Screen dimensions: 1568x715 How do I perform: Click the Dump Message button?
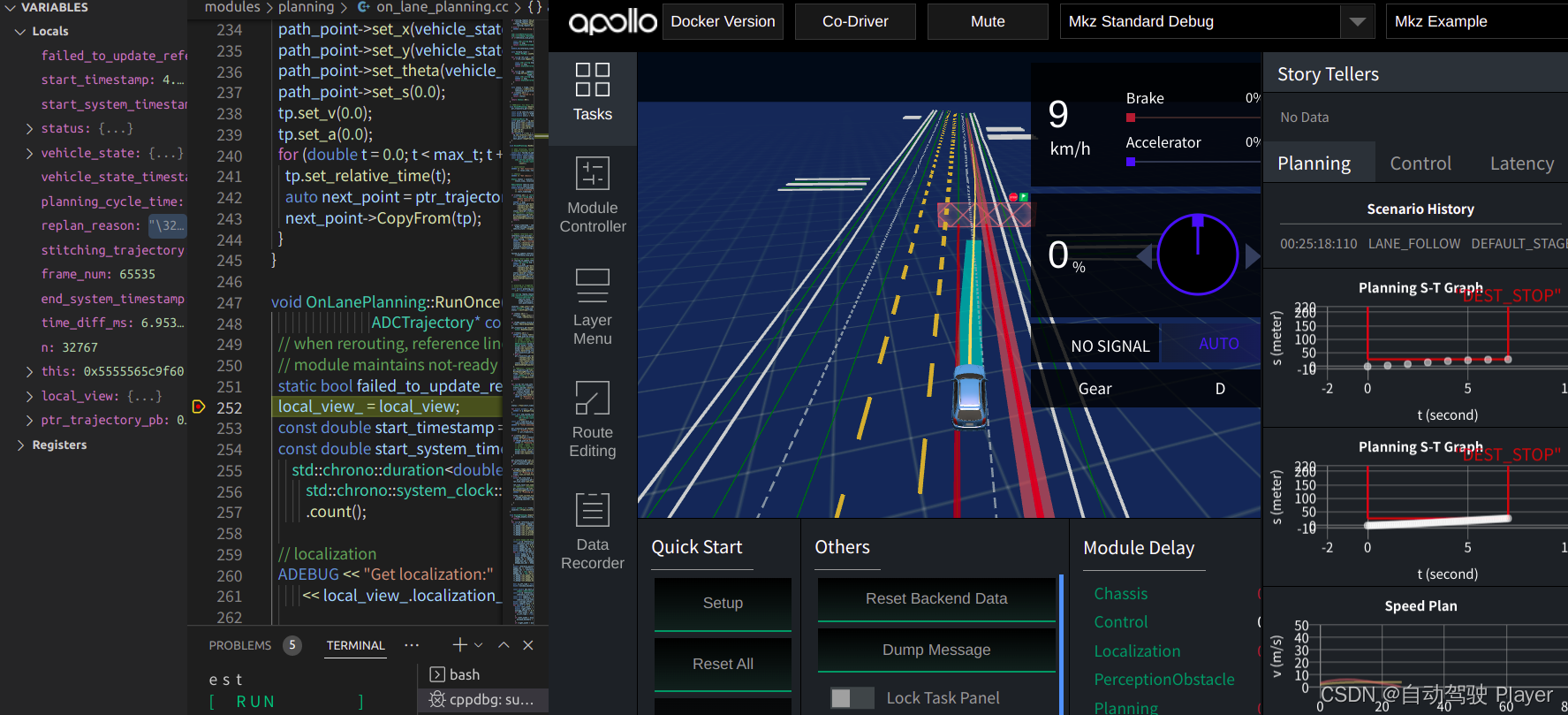936,650
